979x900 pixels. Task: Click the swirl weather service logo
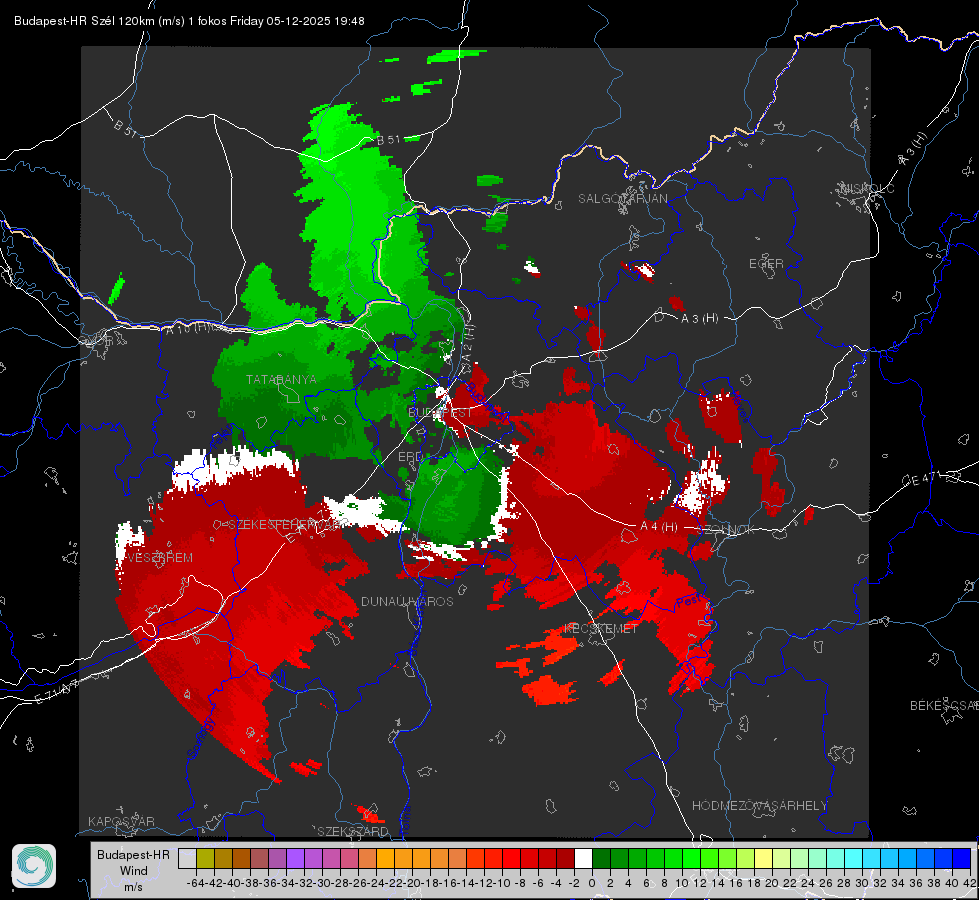(x=34, y=866)
